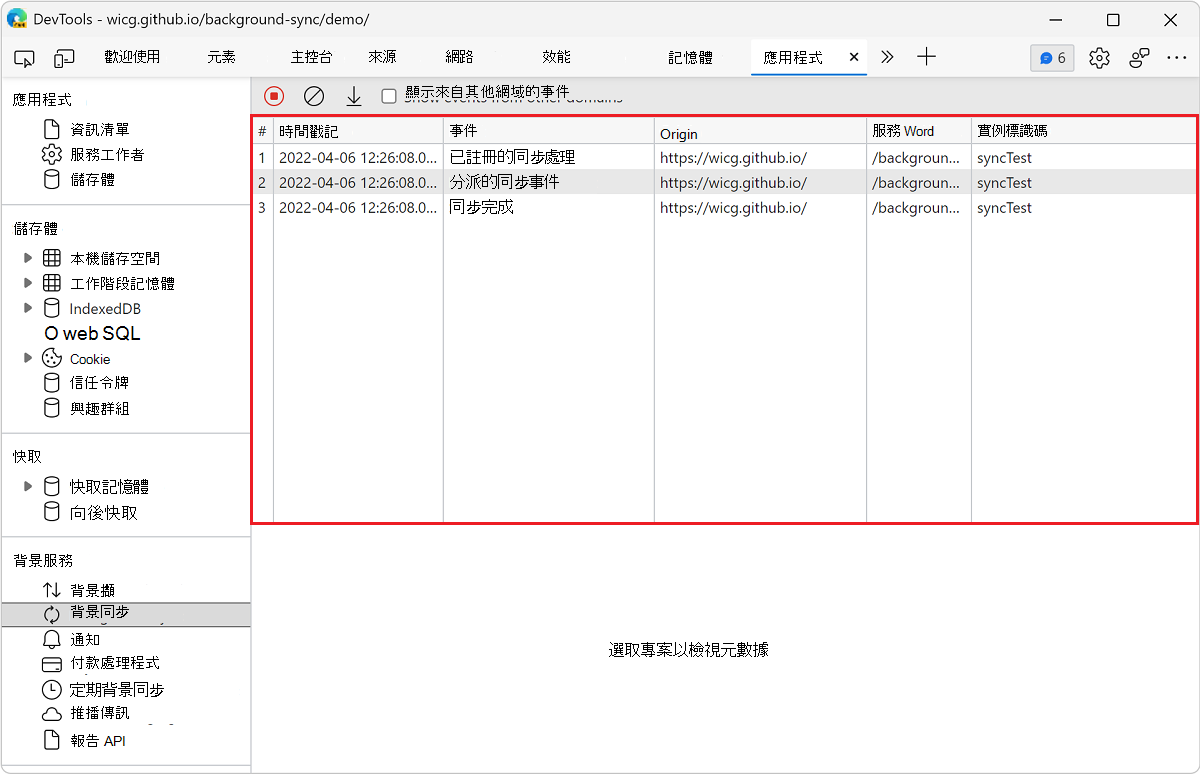
Task: Clear all background sync events
Action: (x=313, y=95)
